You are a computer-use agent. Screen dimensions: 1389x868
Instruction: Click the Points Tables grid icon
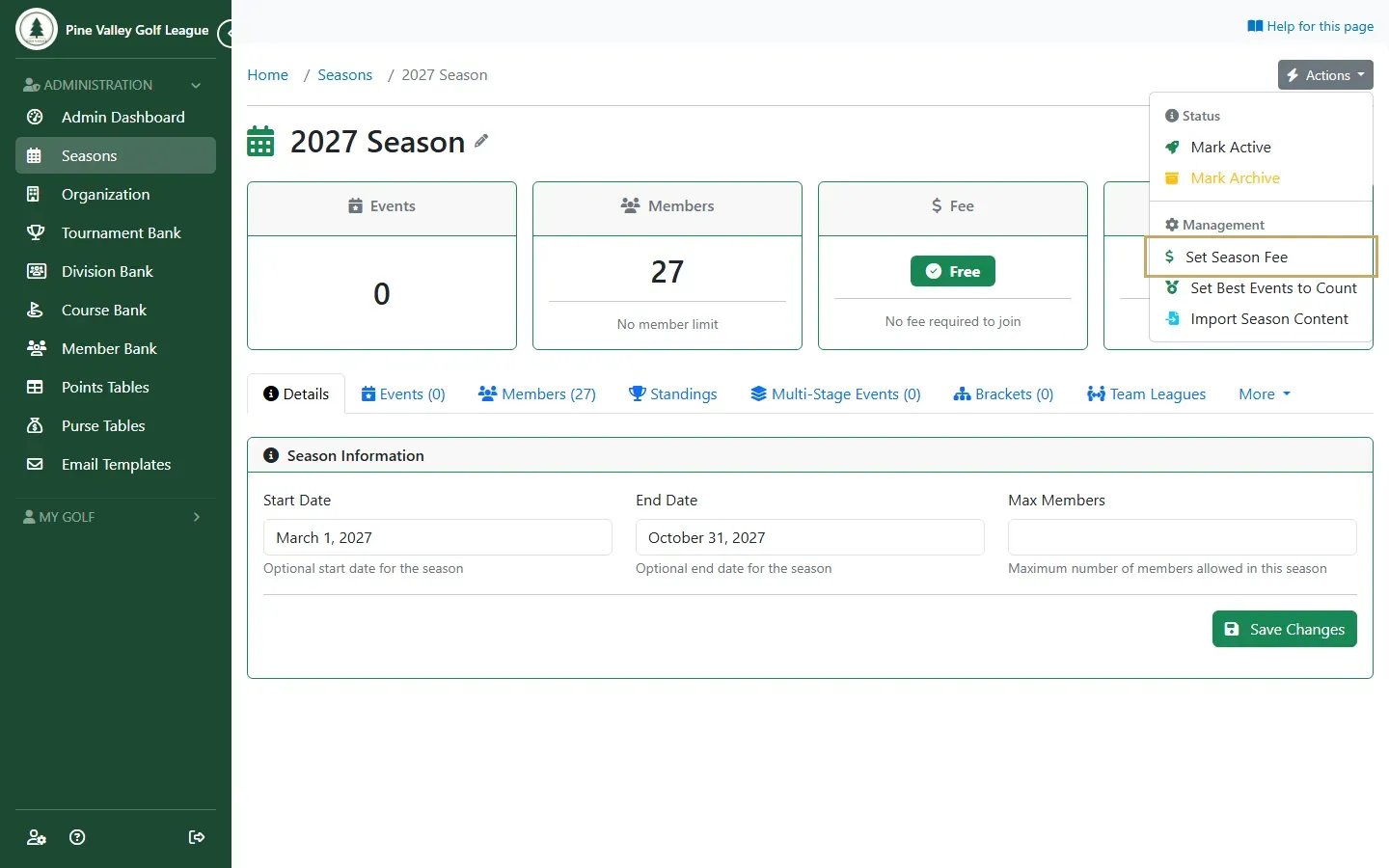tap(35, 387)
